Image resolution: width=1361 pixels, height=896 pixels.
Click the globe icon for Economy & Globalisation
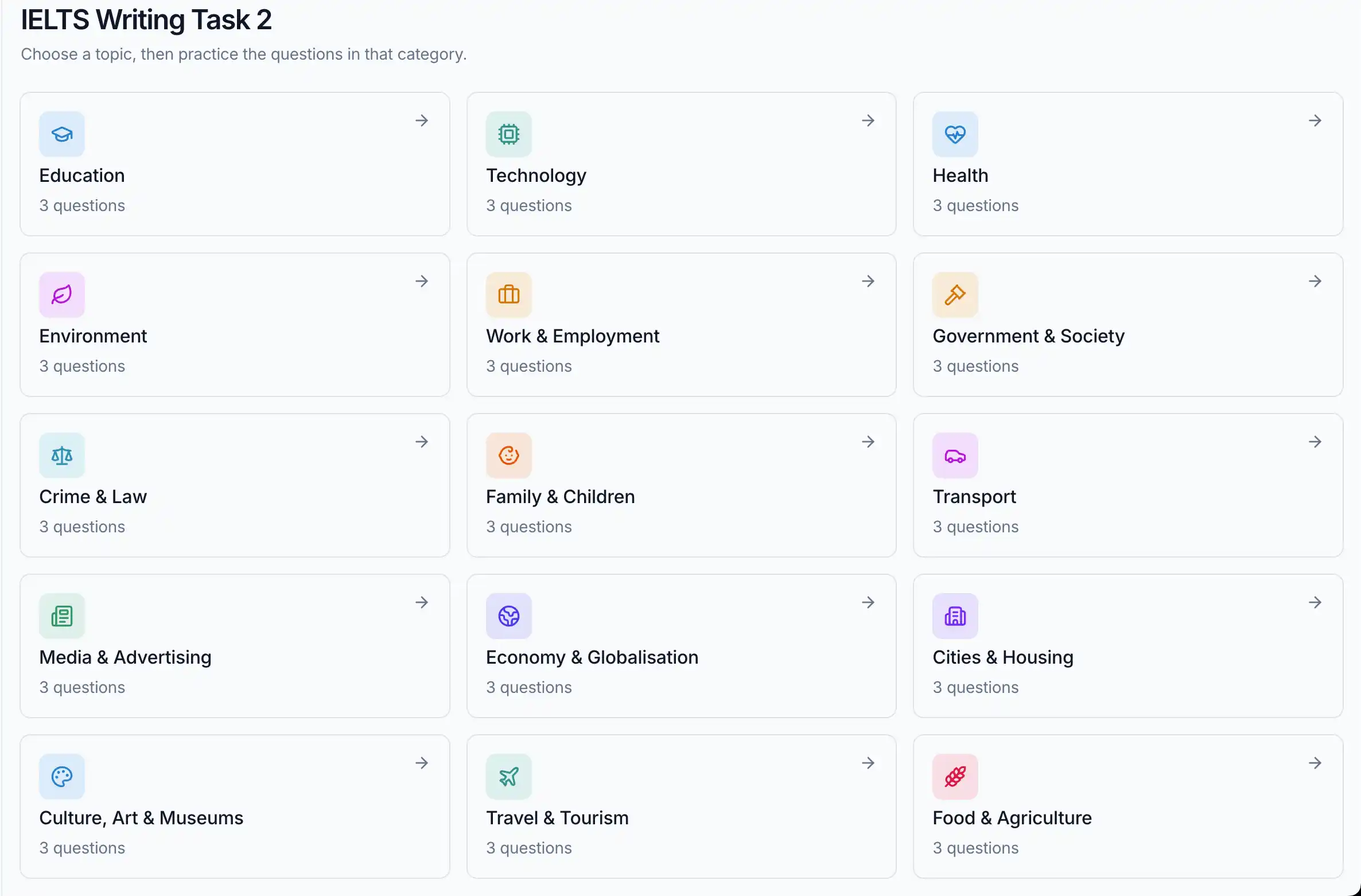(x=508, y=616)
